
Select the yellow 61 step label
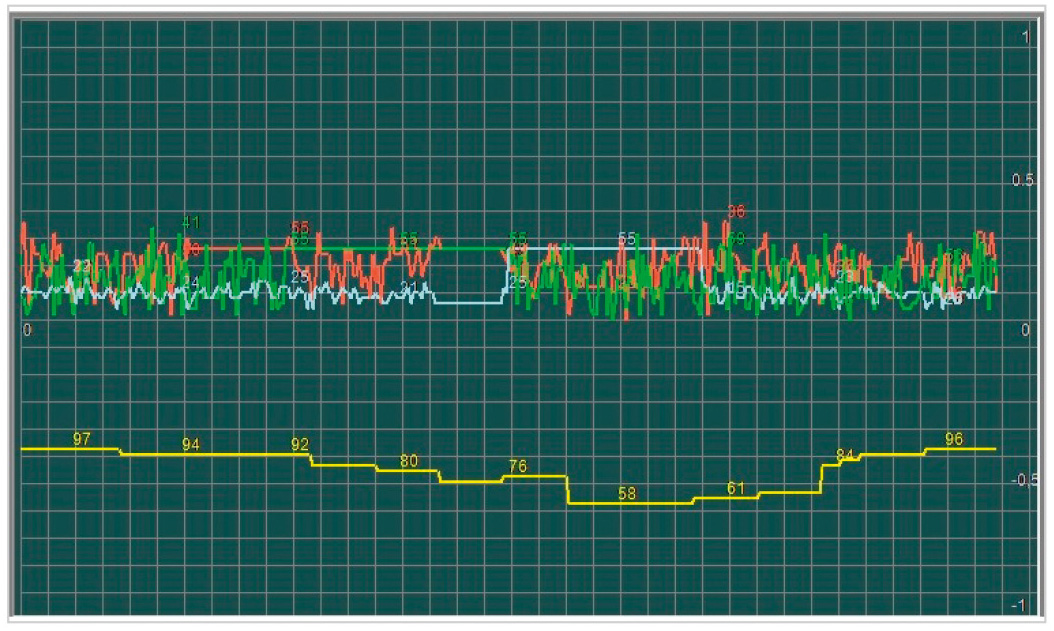(x=735, y=489)
